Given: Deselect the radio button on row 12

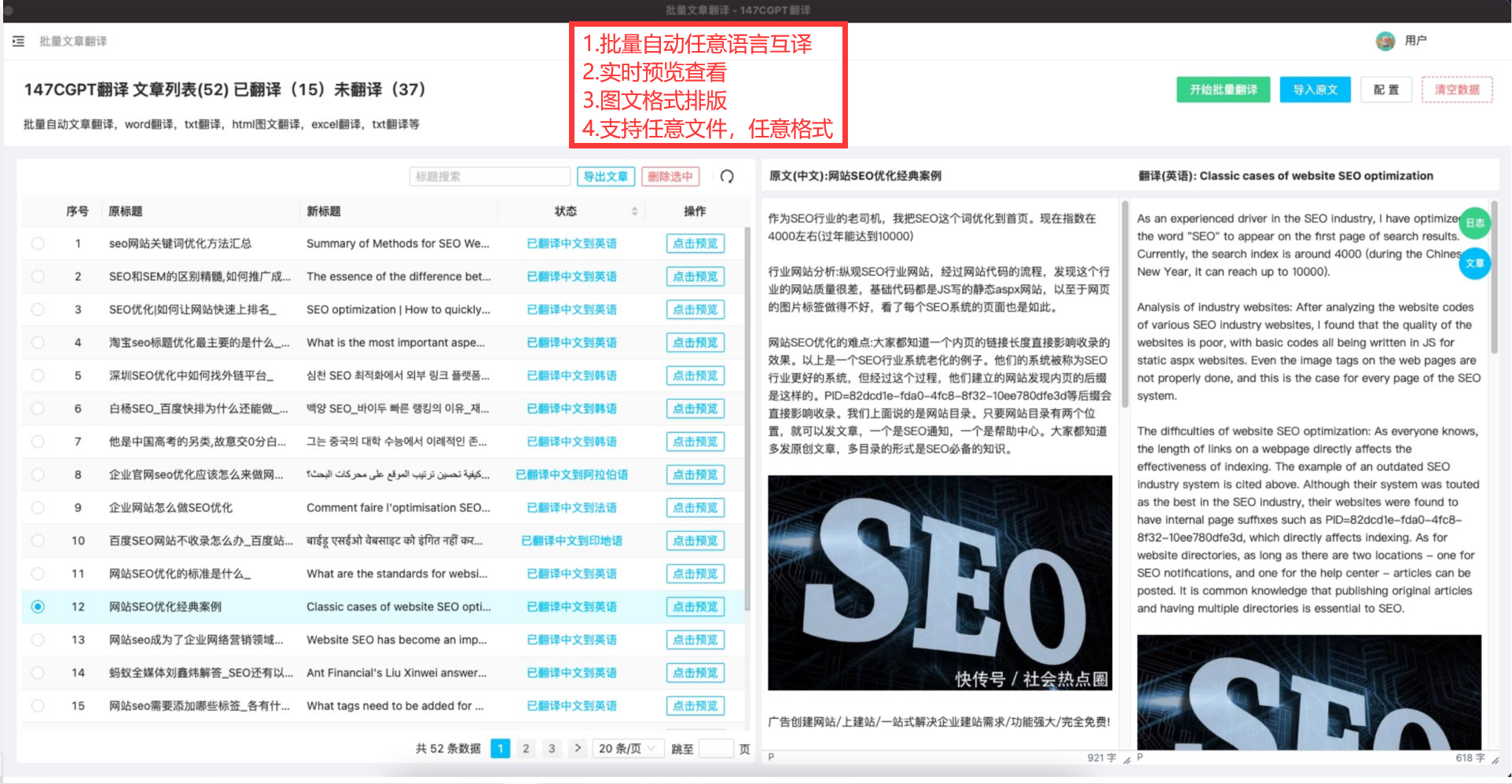Looking at the screenshot, I should point(38,606).
